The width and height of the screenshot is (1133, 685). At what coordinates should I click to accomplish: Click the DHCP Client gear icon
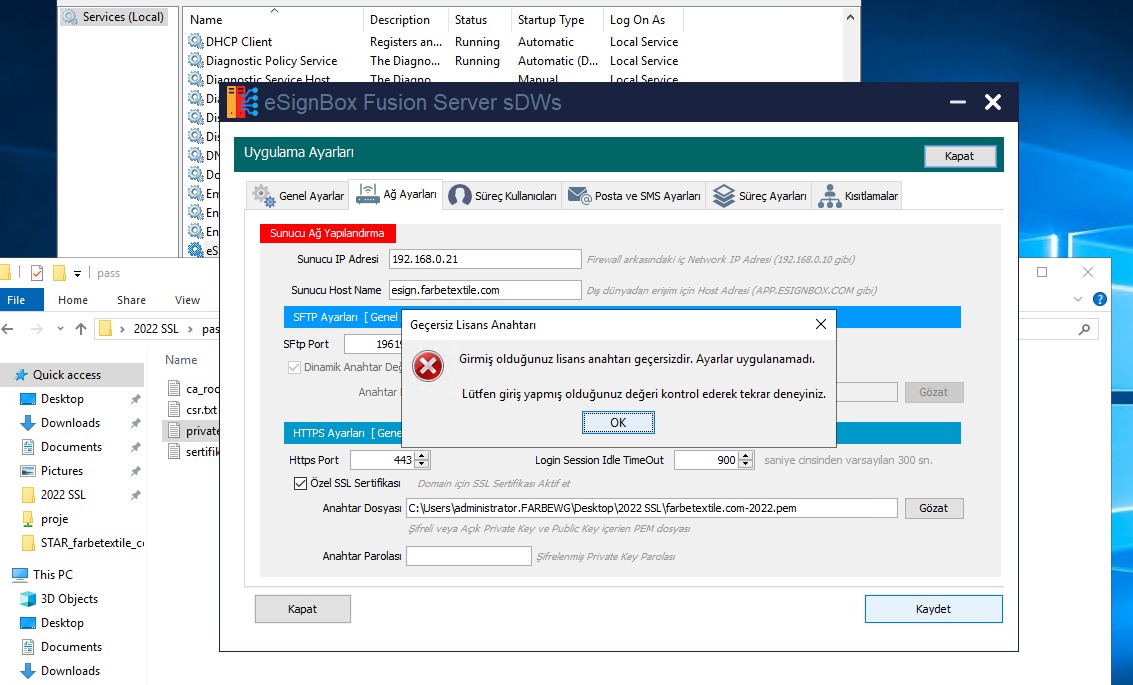pos(196,41)
